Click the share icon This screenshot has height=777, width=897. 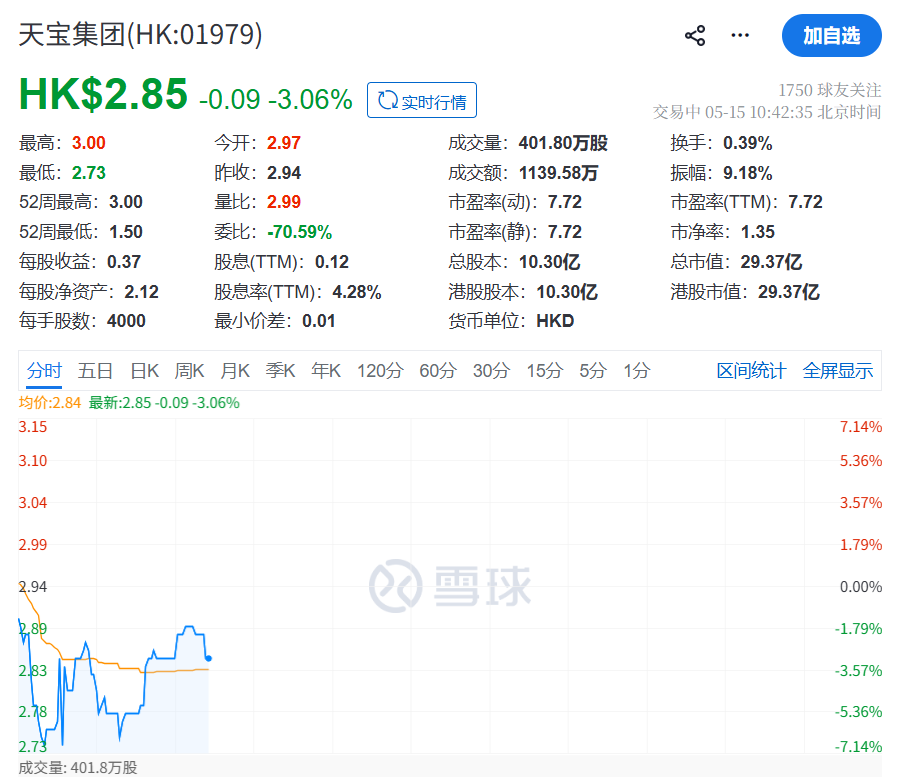coord(694,35)
